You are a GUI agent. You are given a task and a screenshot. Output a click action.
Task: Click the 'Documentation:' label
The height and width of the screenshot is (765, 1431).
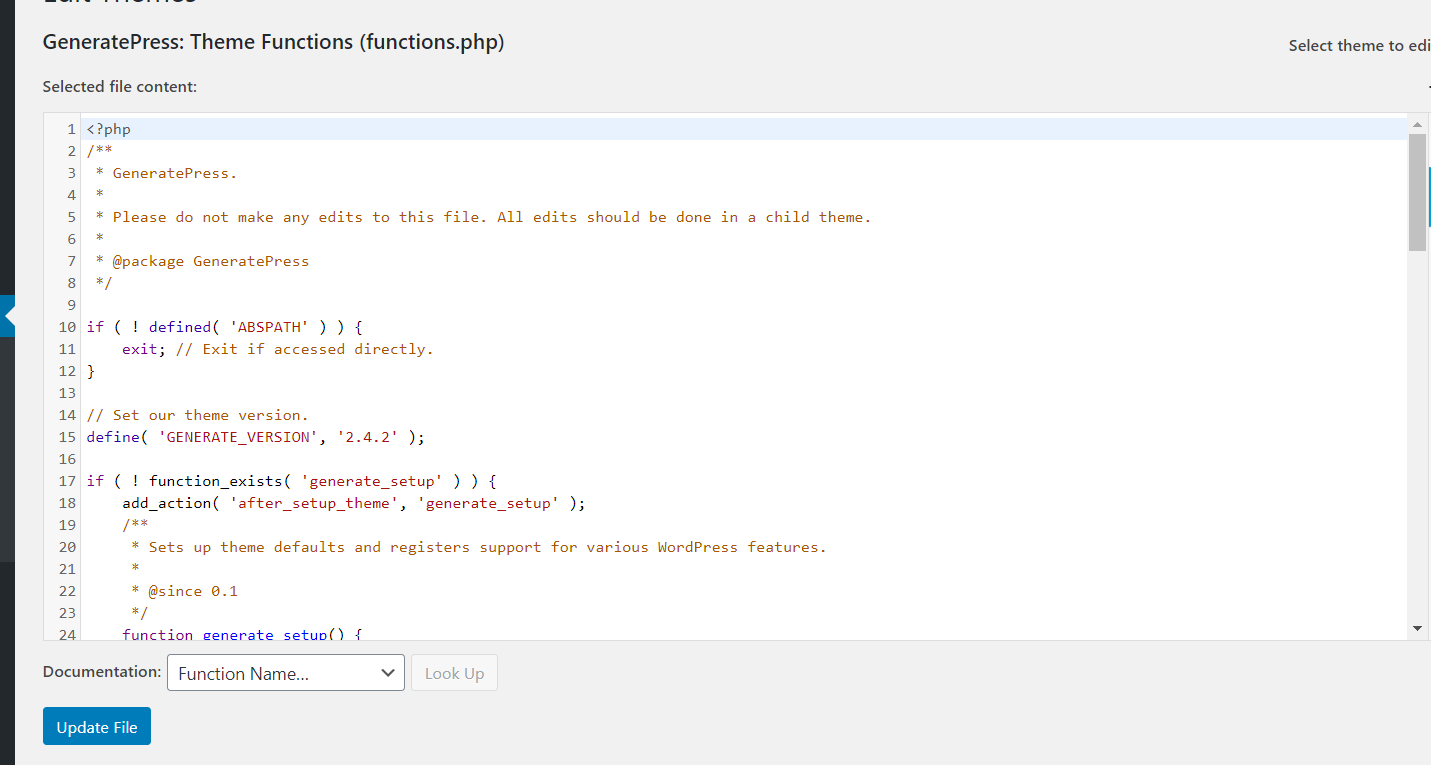point(102,672)
